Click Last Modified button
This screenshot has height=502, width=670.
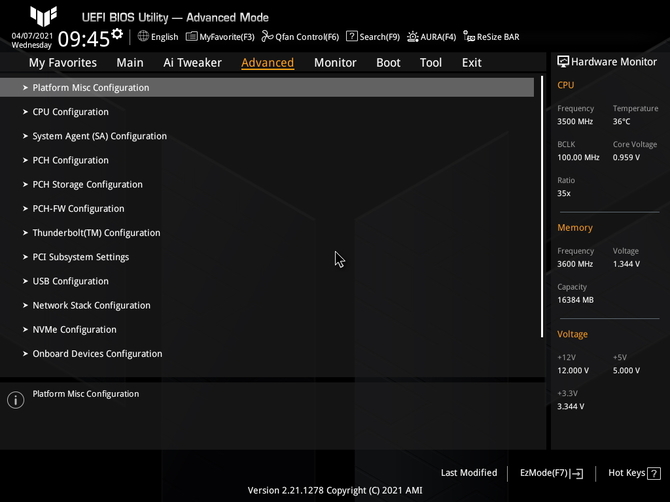tap(469, 473)
